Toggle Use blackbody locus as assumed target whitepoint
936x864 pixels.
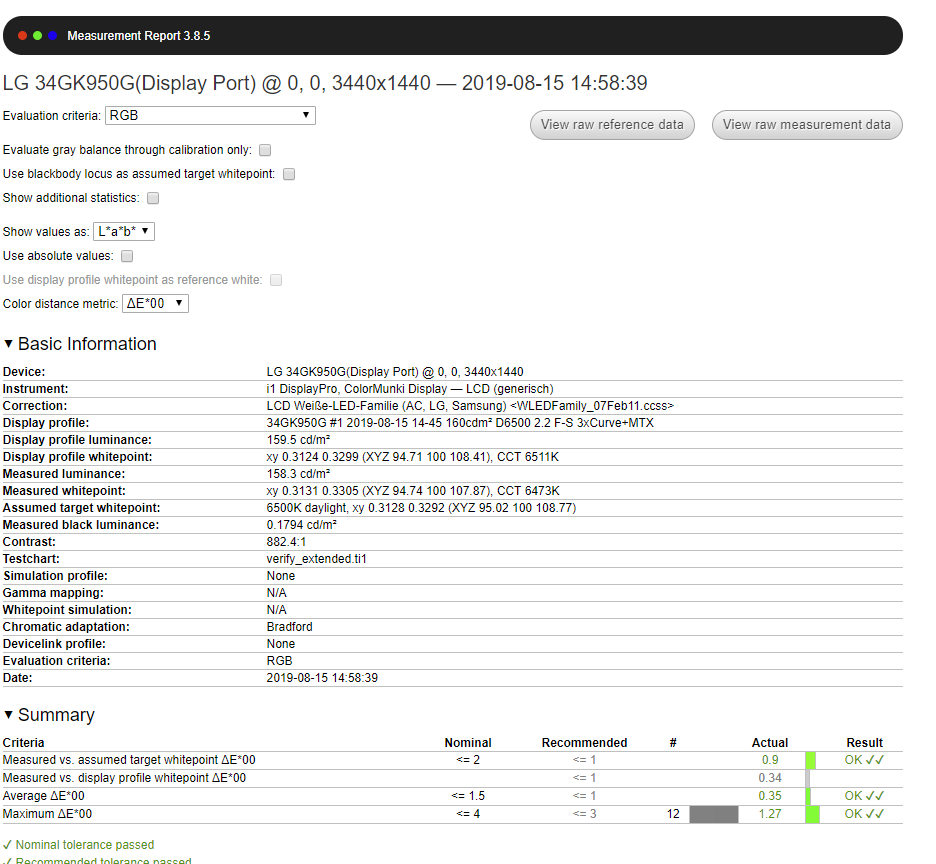tap(289, 174)
